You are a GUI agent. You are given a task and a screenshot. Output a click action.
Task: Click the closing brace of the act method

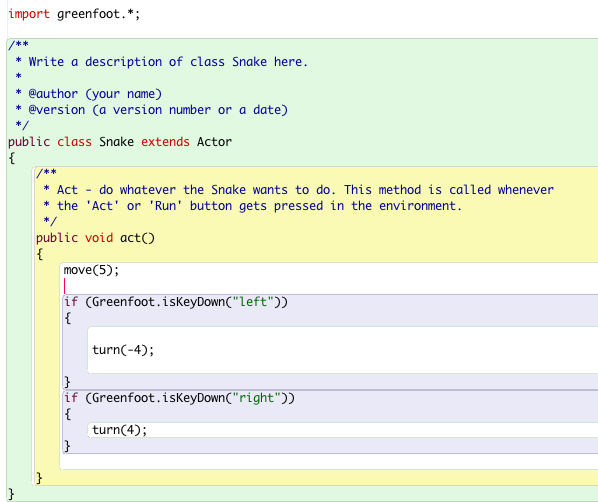tap(39, 478)
